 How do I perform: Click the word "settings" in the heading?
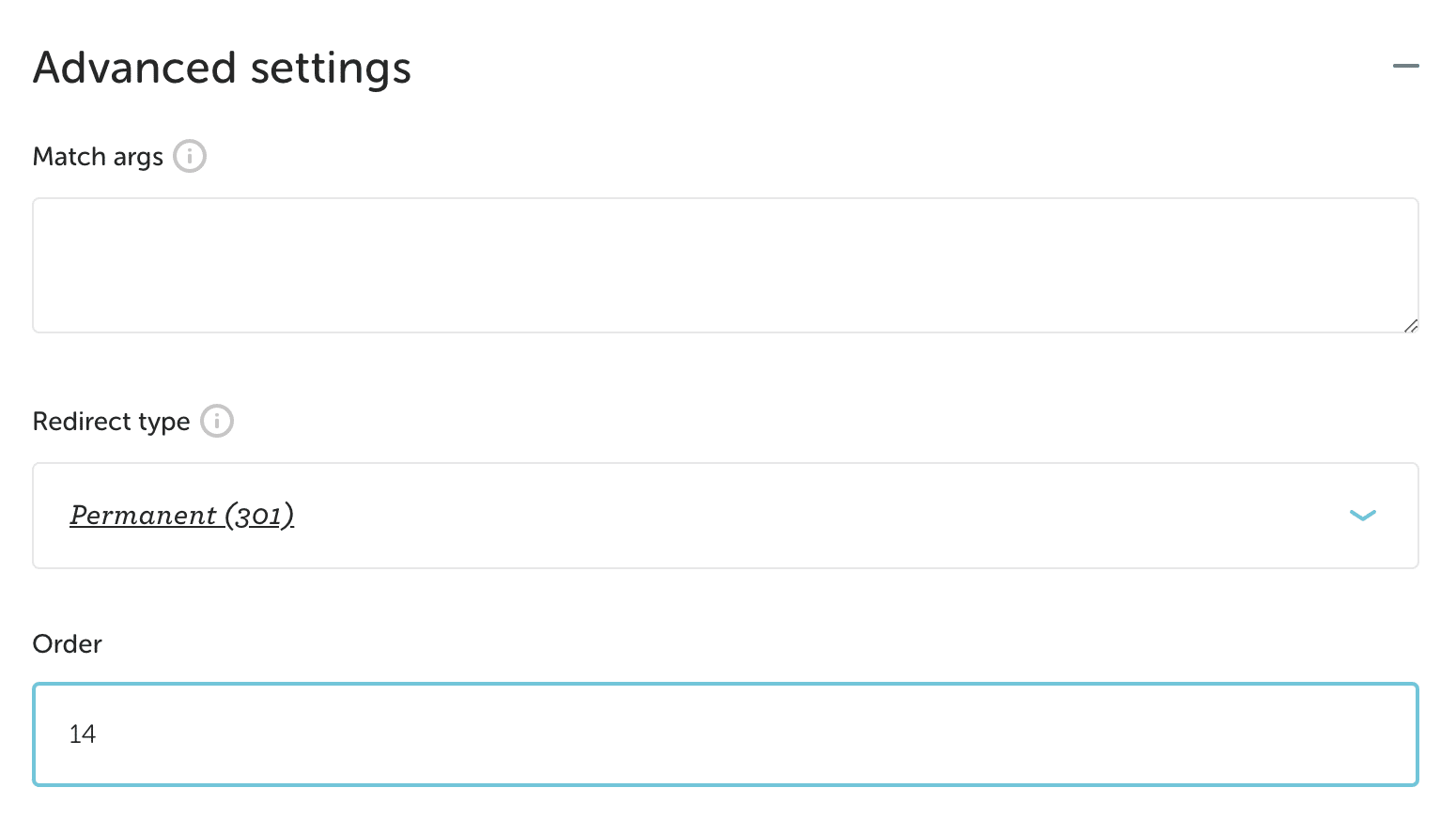pyautogui.click(x=331, y=69)
